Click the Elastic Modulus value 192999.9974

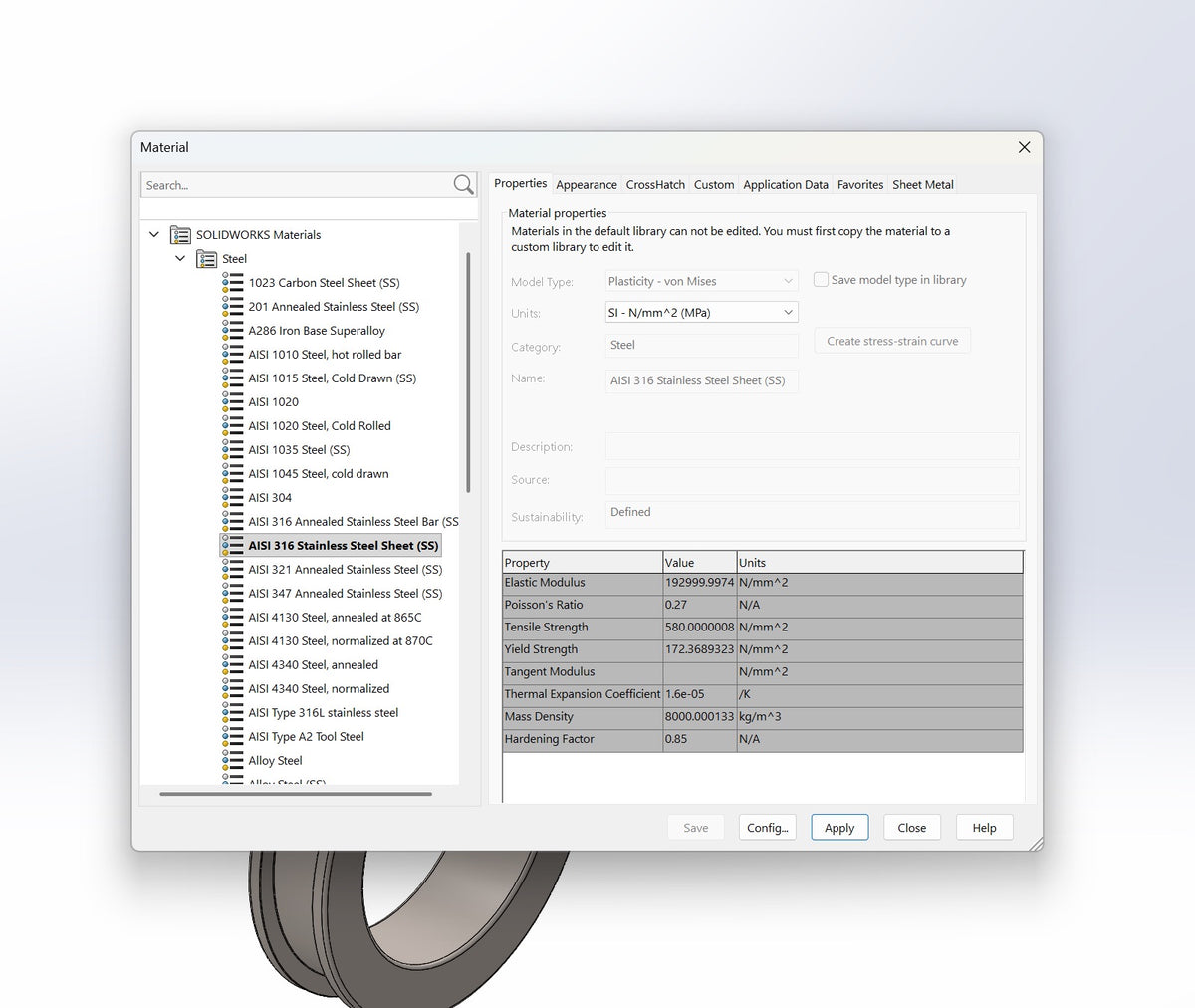click(x=699, y=583)
